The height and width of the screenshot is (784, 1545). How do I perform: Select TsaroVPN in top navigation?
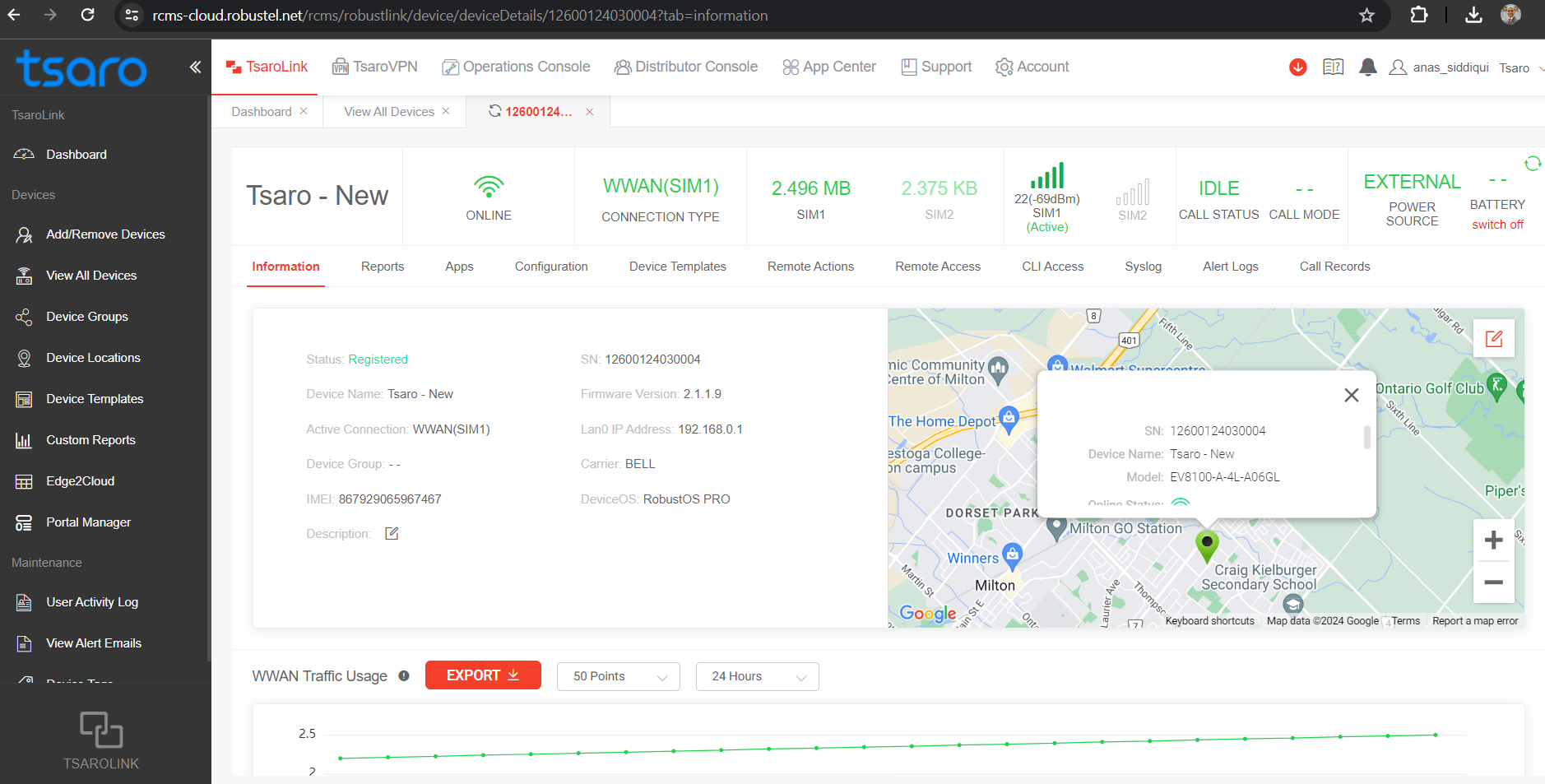[375, 67]
